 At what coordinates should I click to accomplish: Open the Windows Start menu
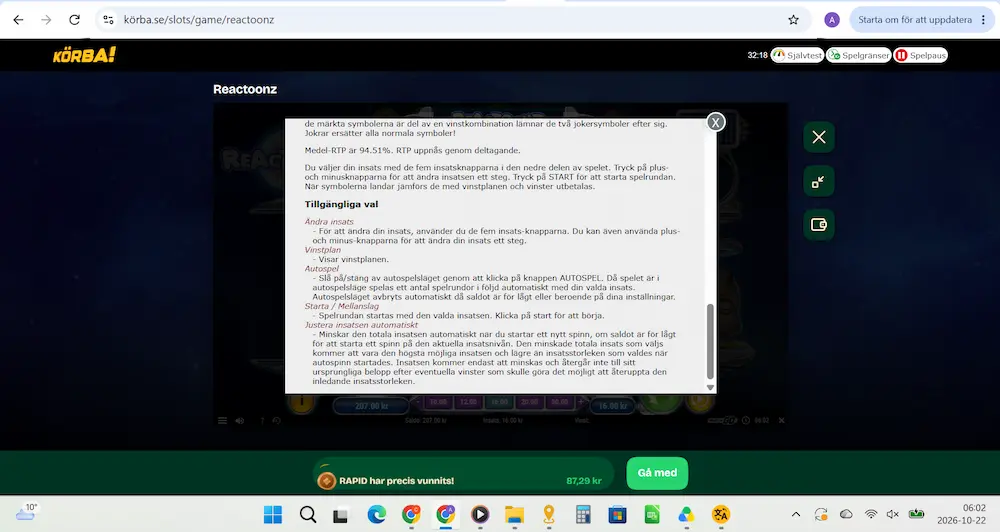pos(273,514)
